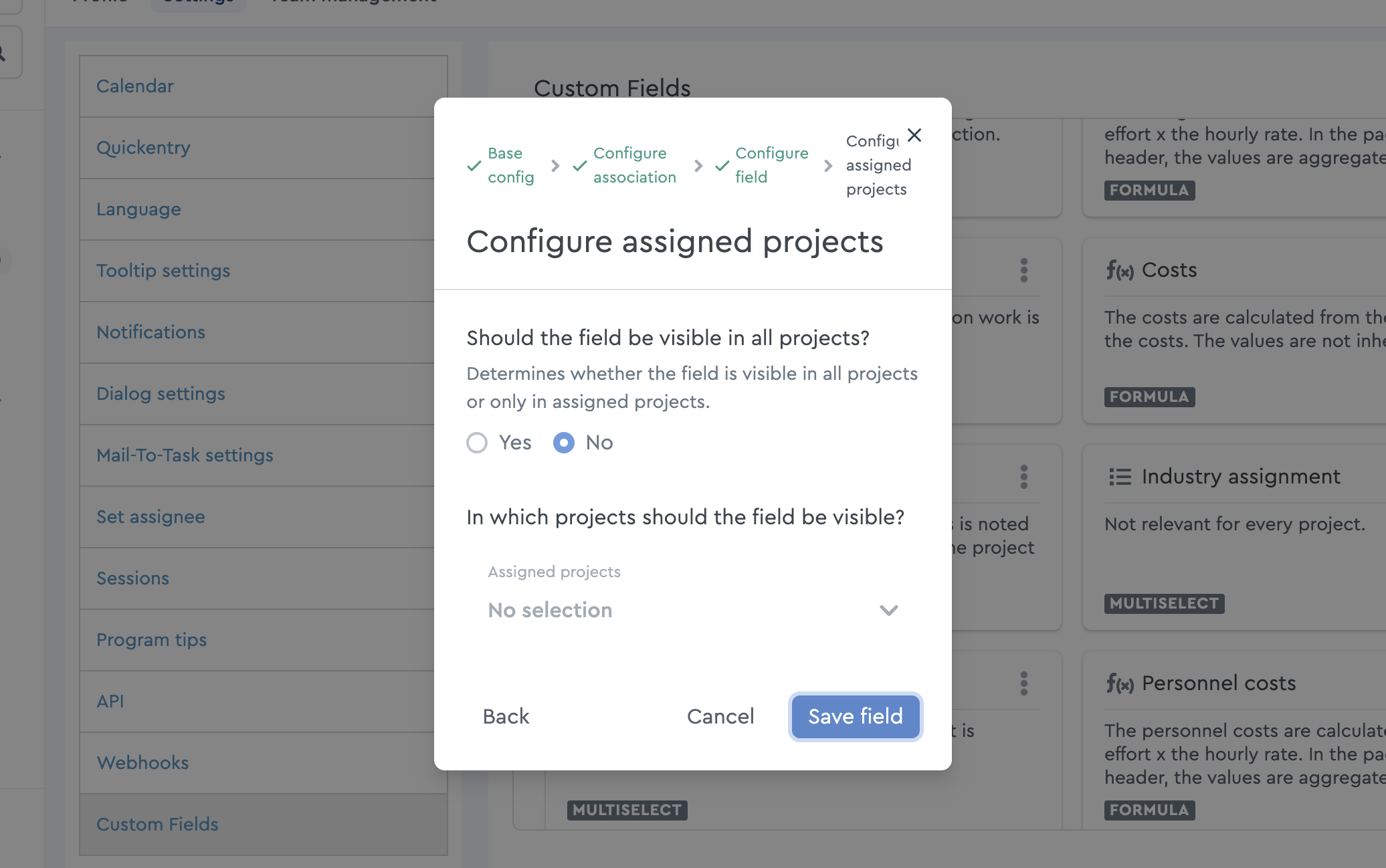The height and width of the screenshot is (868, 1386).
Task: Click the MULTISELECT tag at bottom left card
Action: 627,810
